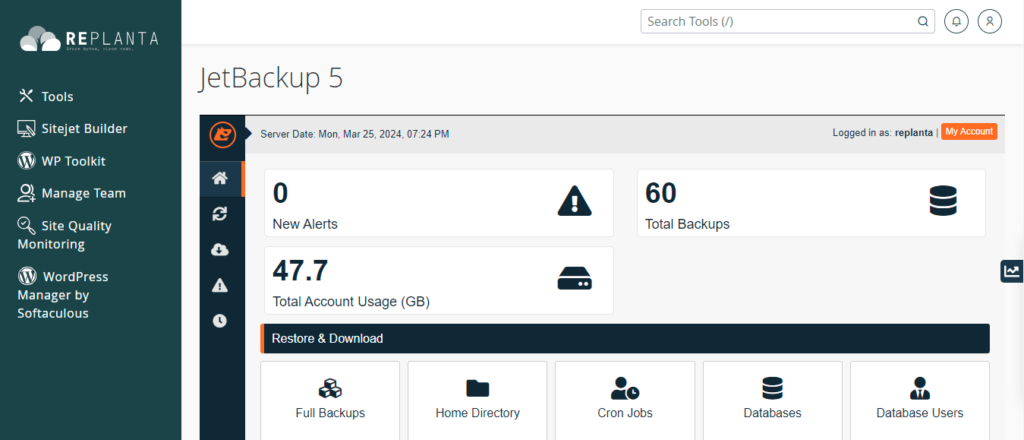This screenshot has height=440, width=1024.
Task: Click the Total Account Usage card
Action: [439, 280]
